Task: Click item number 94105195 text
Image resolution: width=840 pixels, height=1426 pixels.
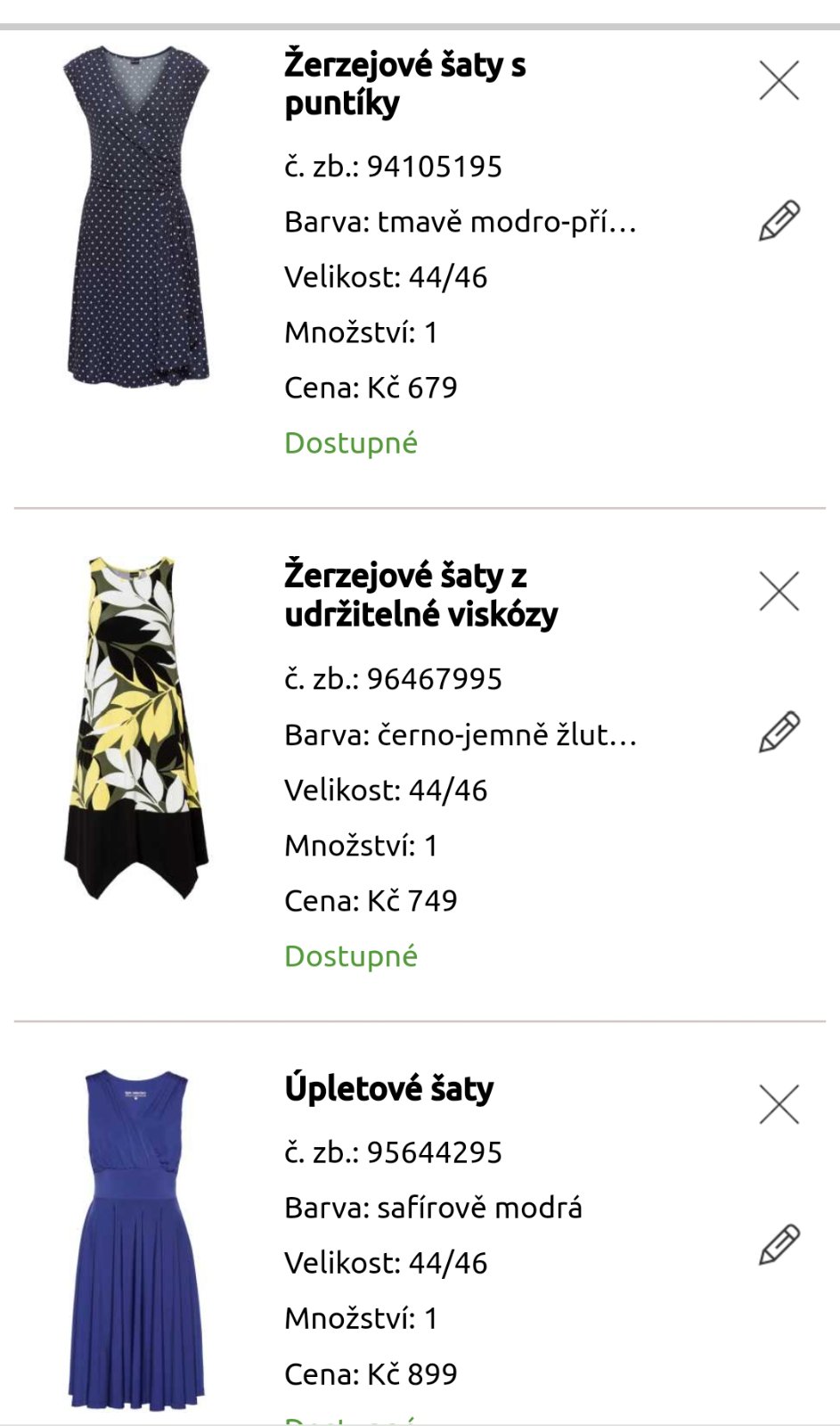Action: click(x=393, y=167)
